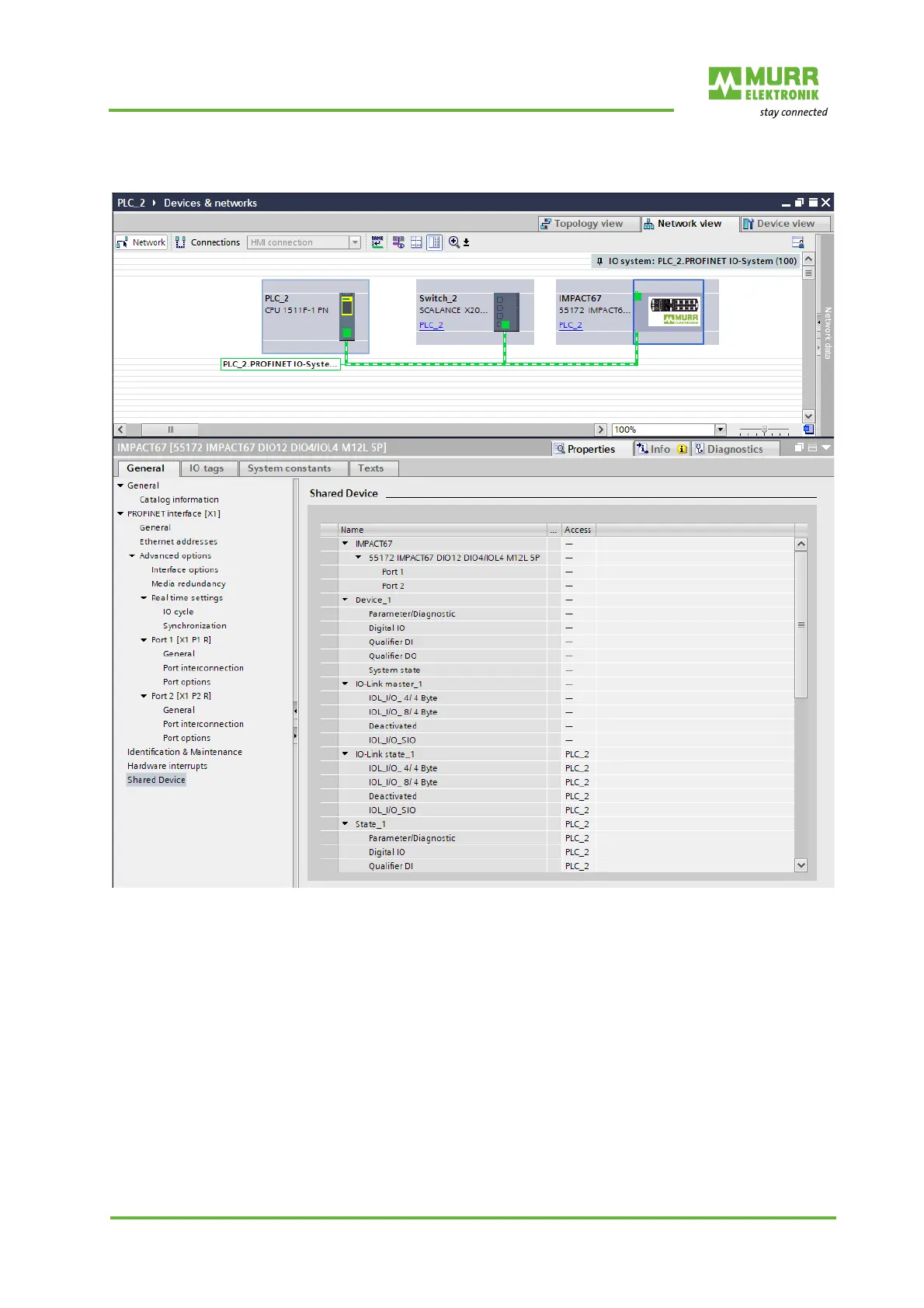Screen dimensions: 924x1308
Task: Select the PLC_2 CPU 1511F-1 PN device
Action: [315, 317]
